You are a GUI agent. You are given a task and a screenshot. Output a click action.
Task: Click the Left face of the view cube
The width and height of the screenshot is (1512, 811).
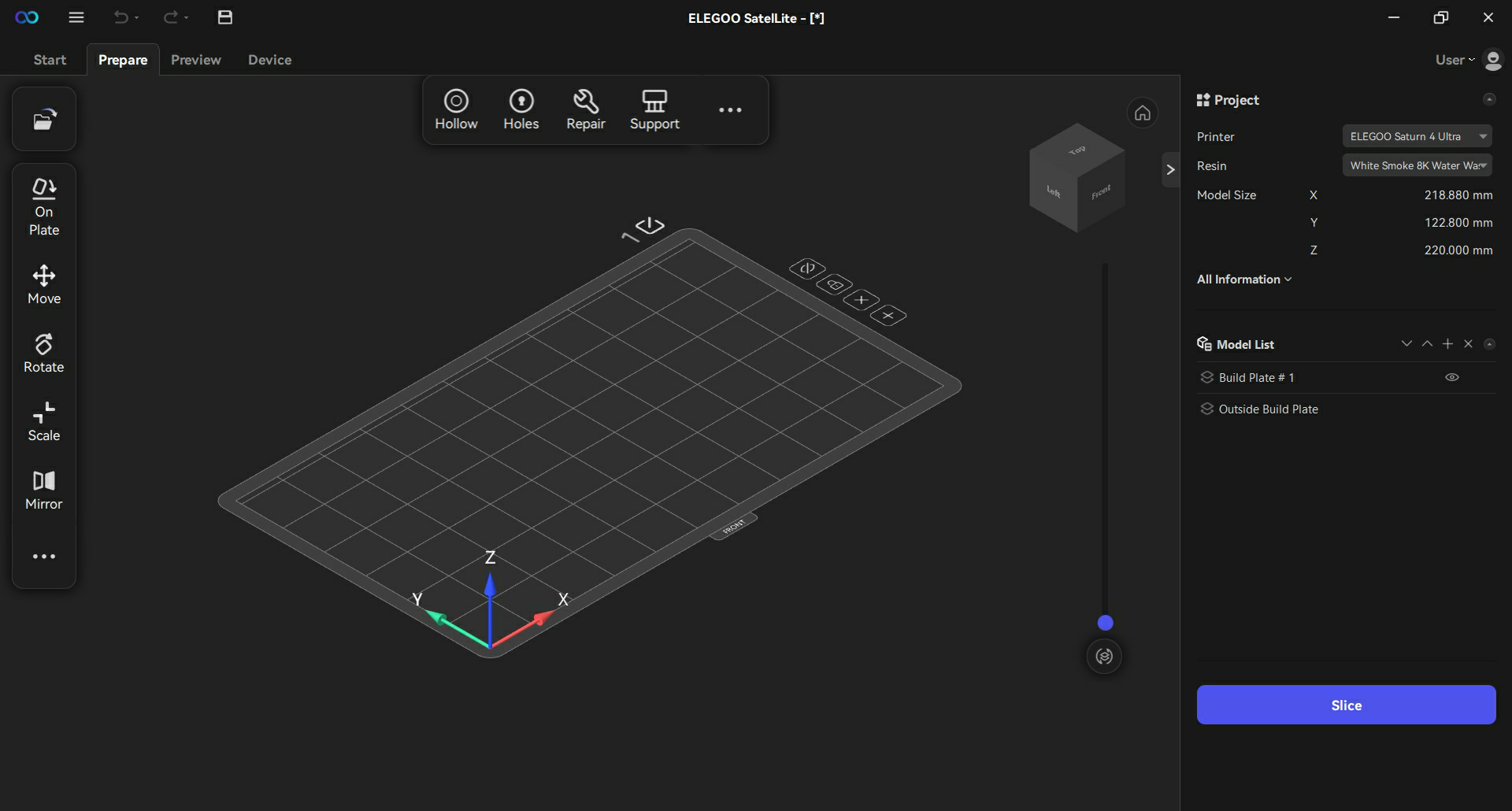pos(1053,191)
